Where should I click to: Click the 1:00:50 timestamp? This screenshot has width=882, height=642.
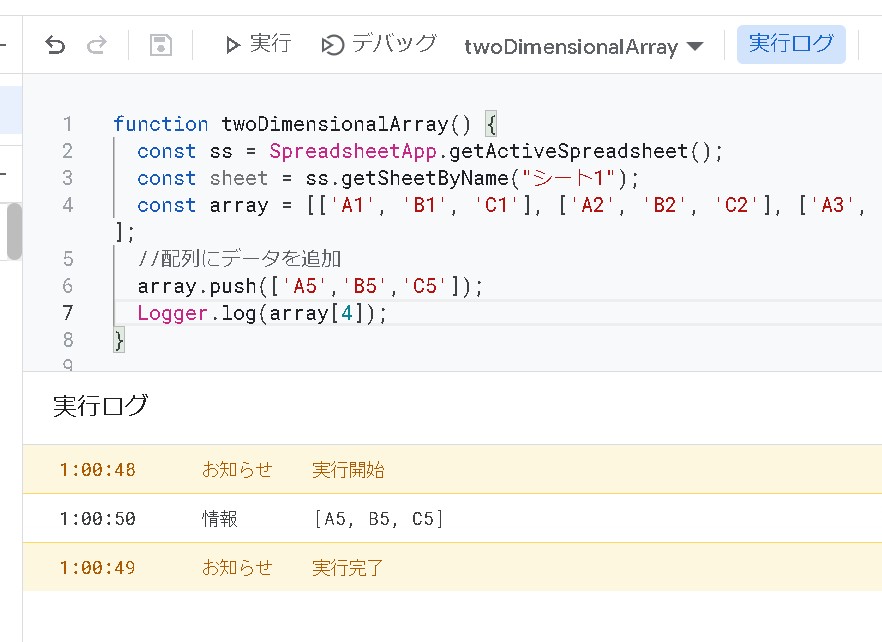pyautogui.click(x=97, y=518)
